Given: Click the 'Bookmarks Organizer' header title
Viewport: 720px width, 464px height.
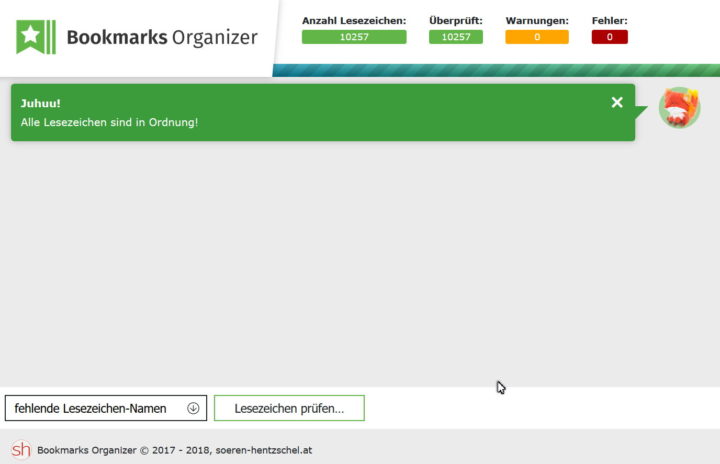Looking at the screenshot, I should click(161, 38).
